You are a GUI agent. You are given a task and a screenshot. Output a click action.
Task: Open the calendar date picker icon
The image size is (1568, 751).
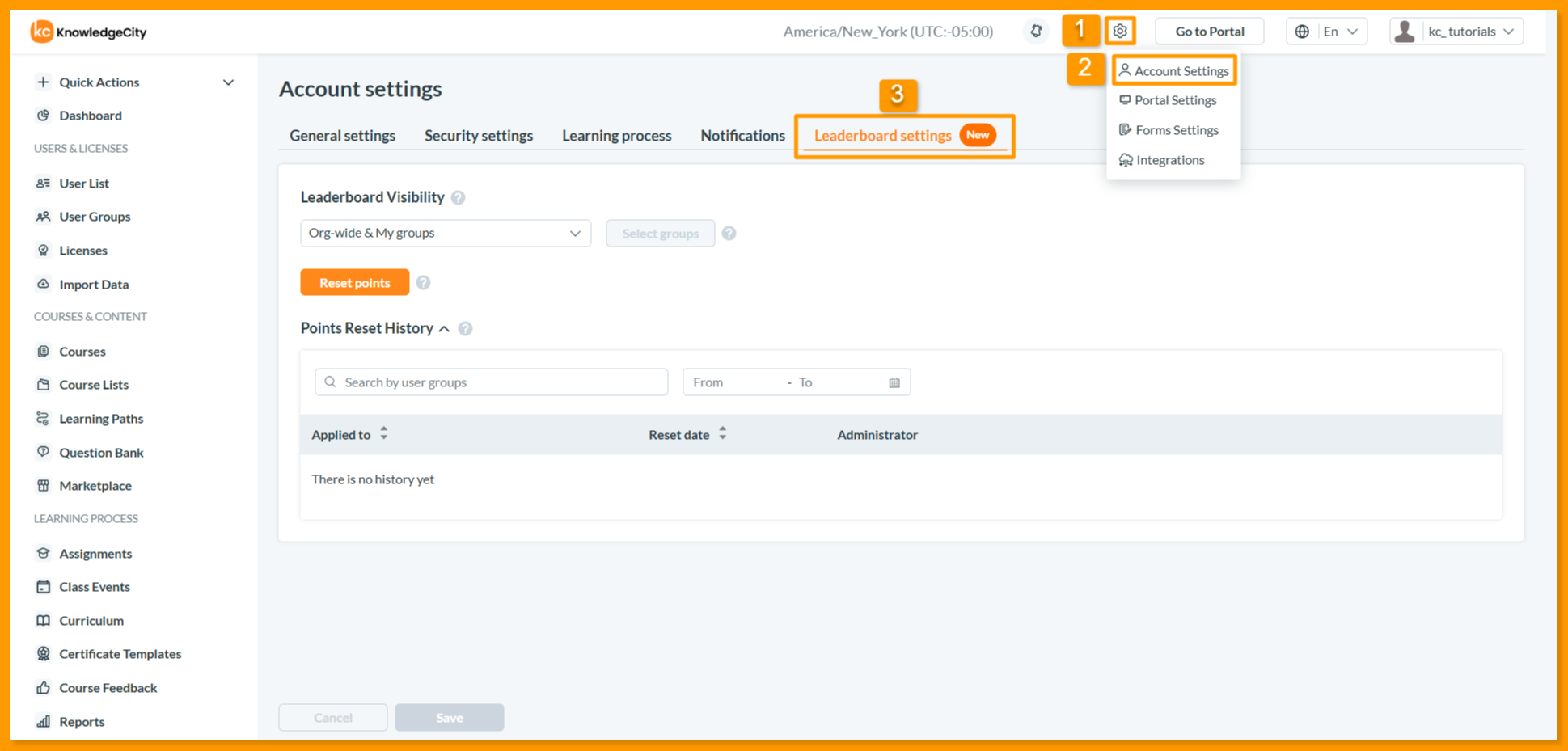click(894, 382)
